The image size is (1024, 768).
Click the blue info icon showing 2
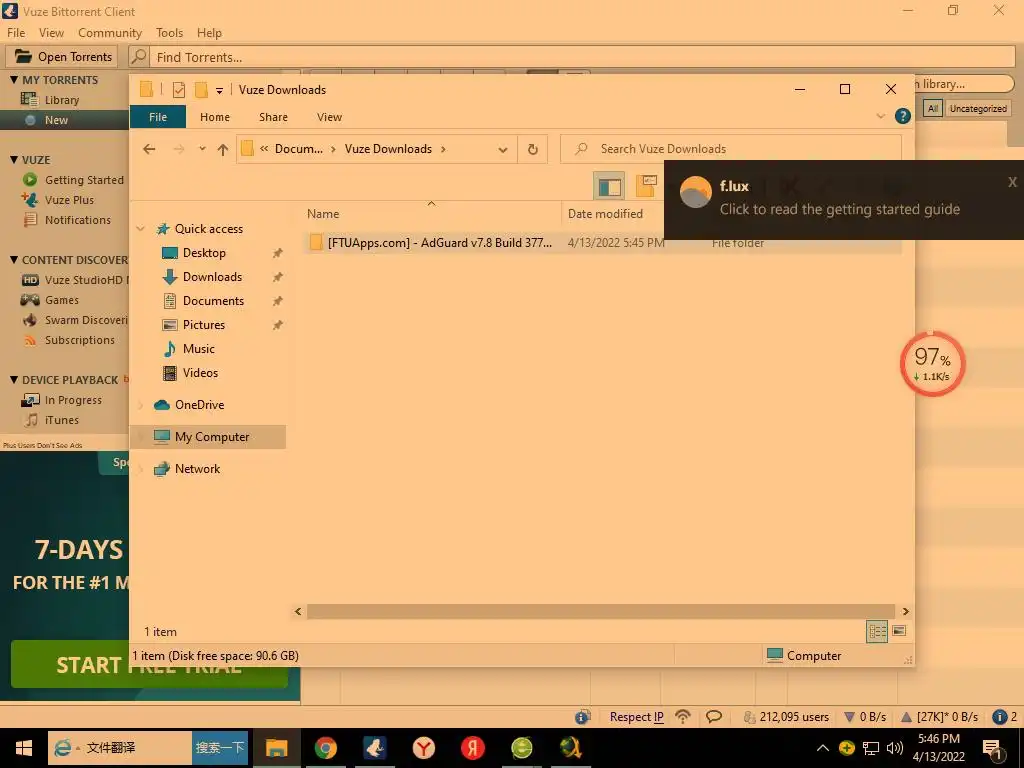(1005, 717)
